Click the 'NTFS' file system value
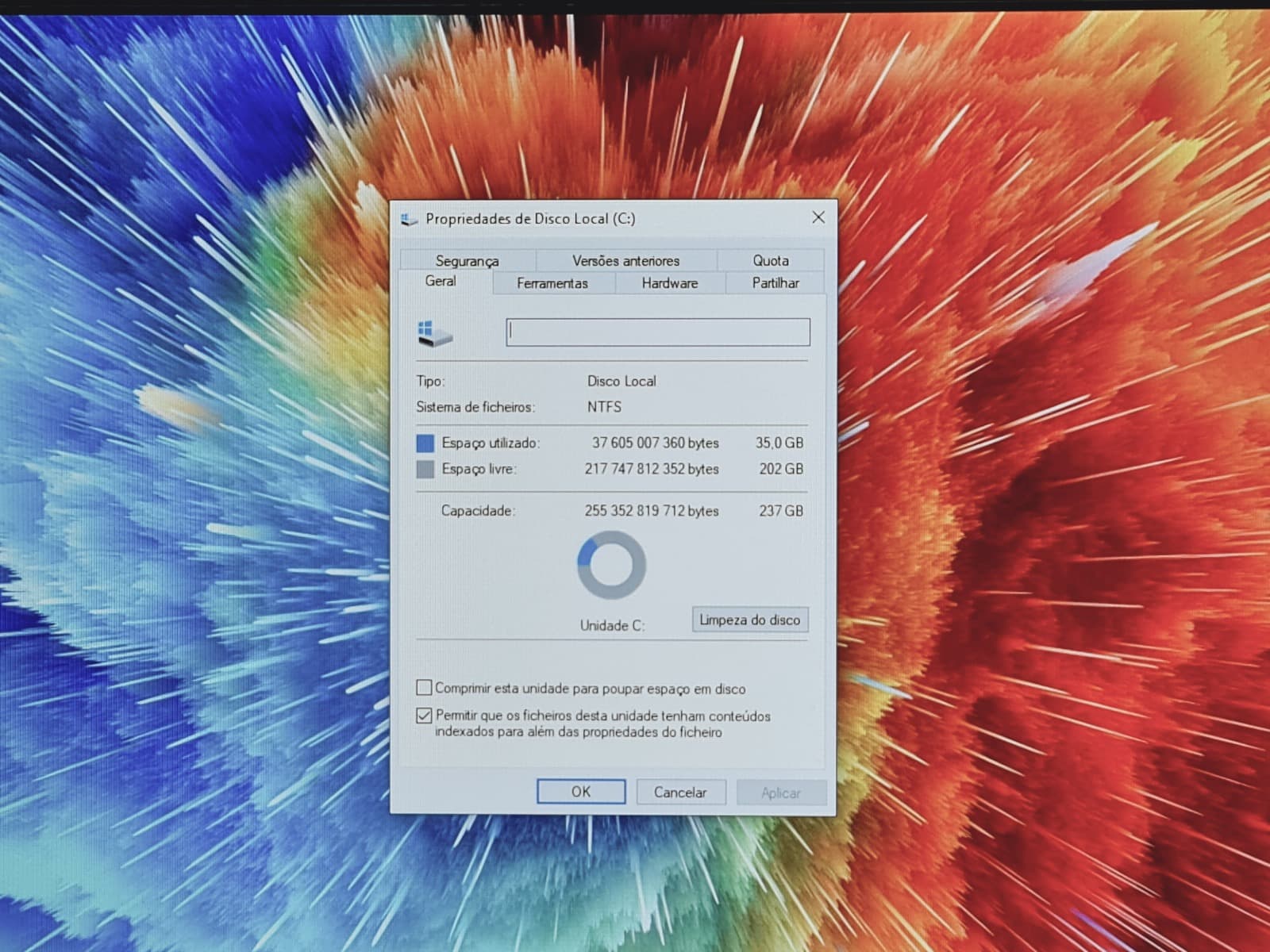Viewport: 1270px width, 952px height. coord(604,407)
